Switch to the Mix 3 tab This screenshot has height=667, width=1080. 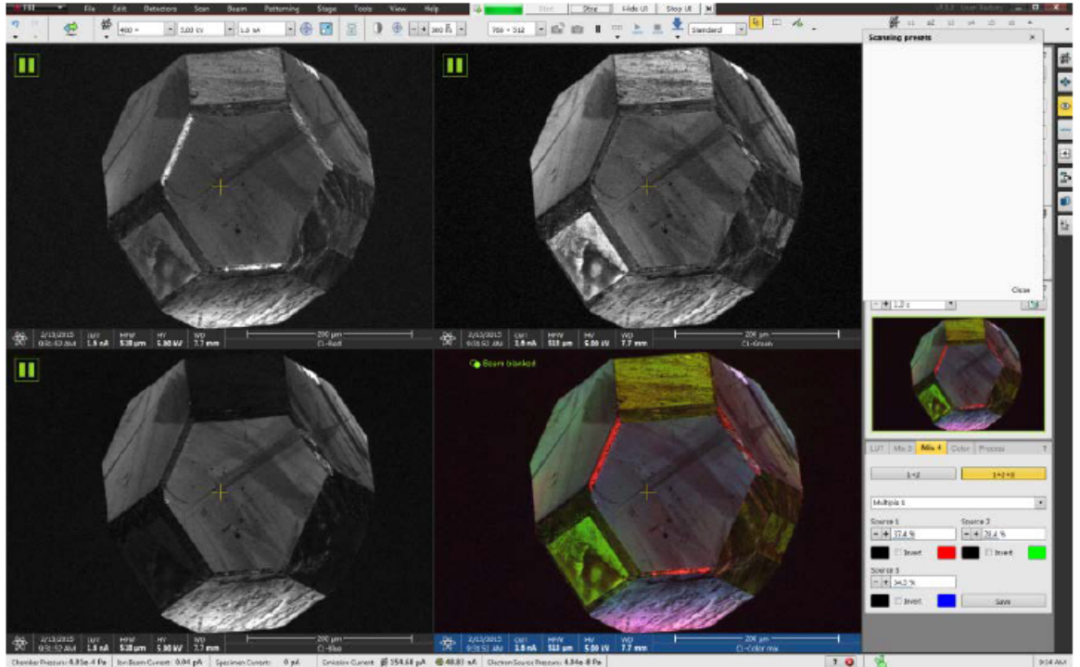click(x=902, y=449)
